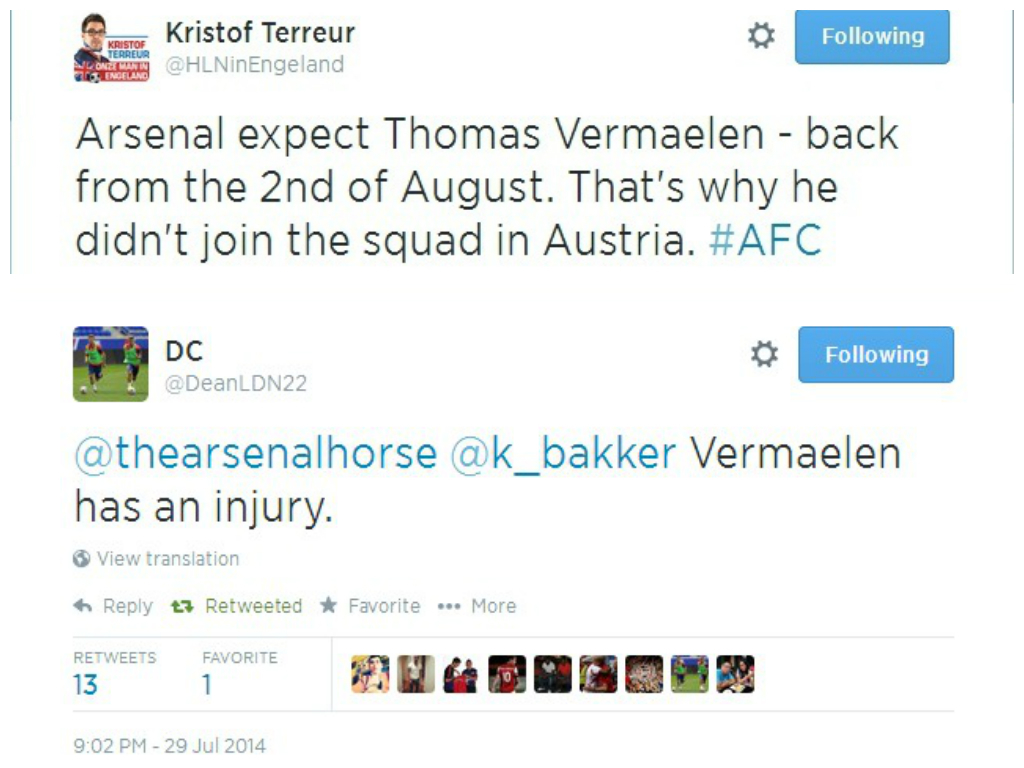This screenshot has height=768, width=1024.
Task: Click DC's profile avatar
Action: tap(110, 363)
